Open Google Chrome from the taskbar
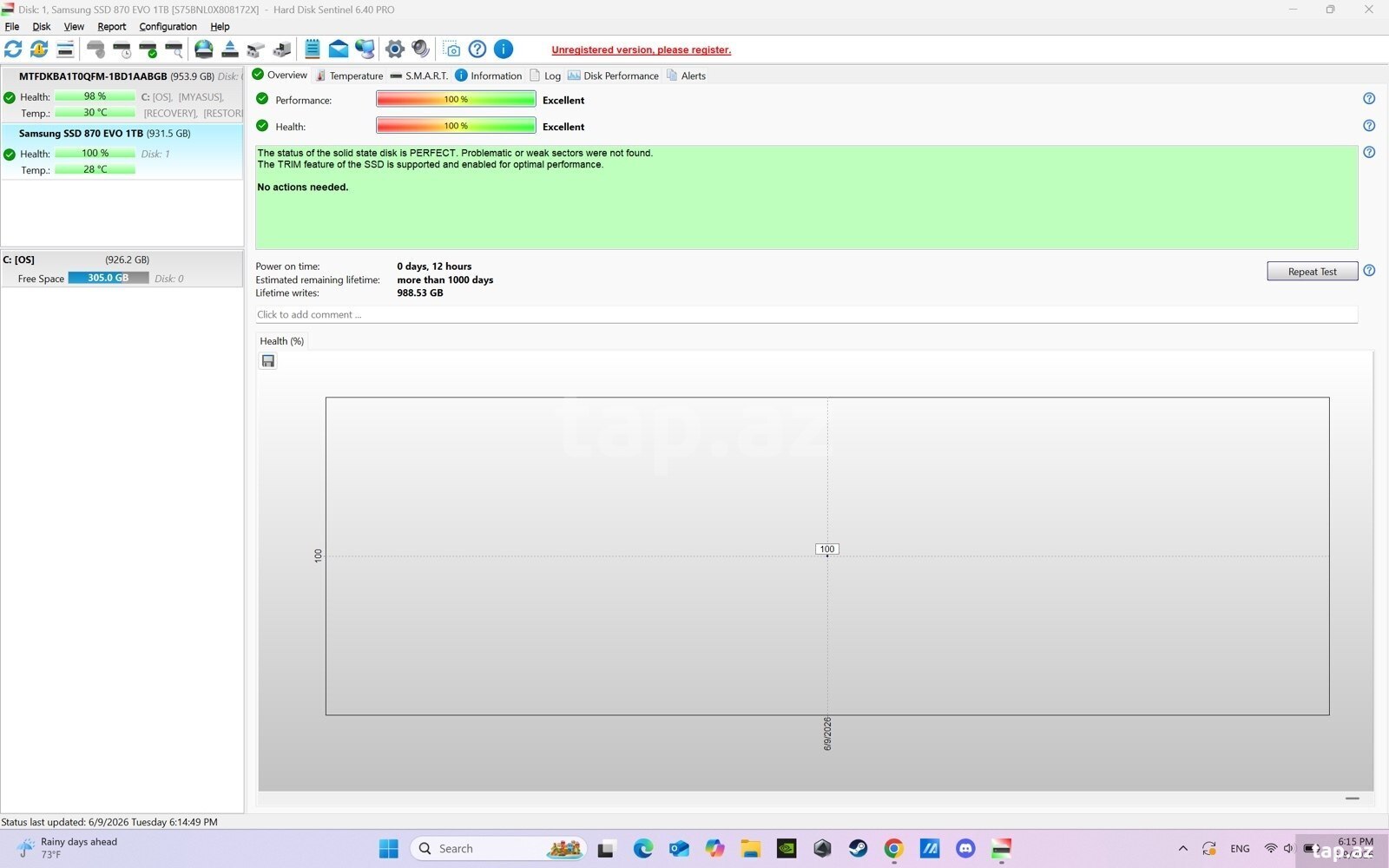Image resolution: width=1389 pixels, height=868 pixels. pyautogui.click(x=893, y=848)
